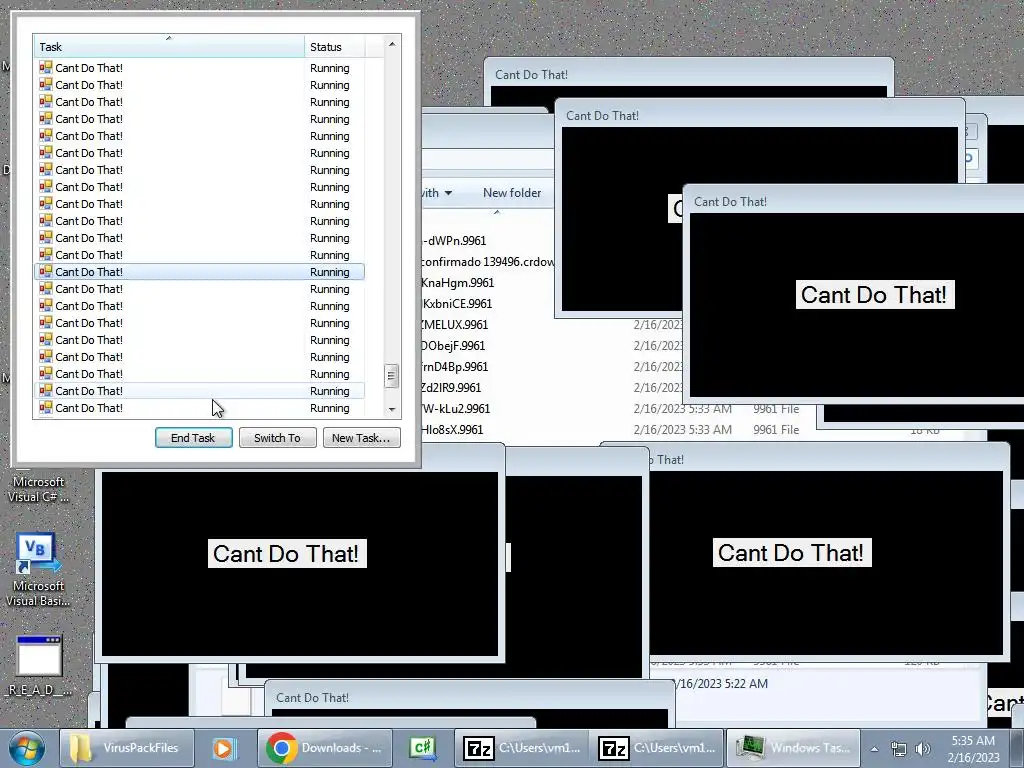Select file W-kLu2.9961 in Explorer

[456, 409]
